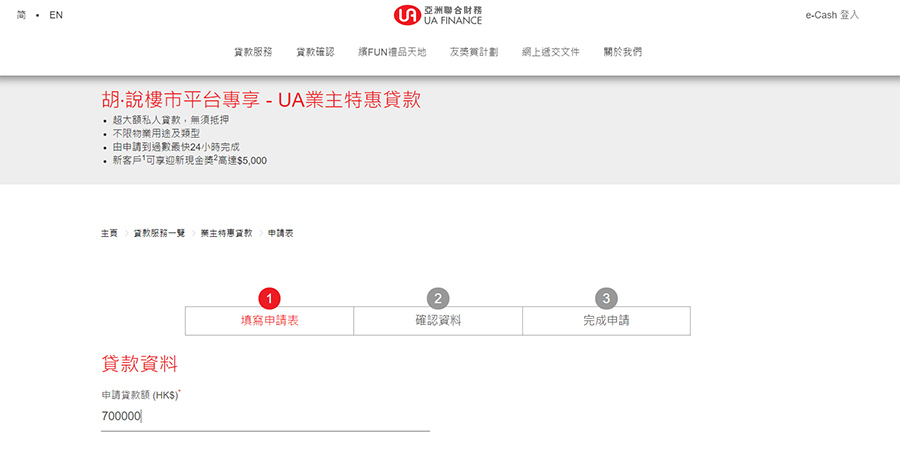The image size is (900, 452).
Task: Click the step 3 grey circle icon
Action: (606, 299)
